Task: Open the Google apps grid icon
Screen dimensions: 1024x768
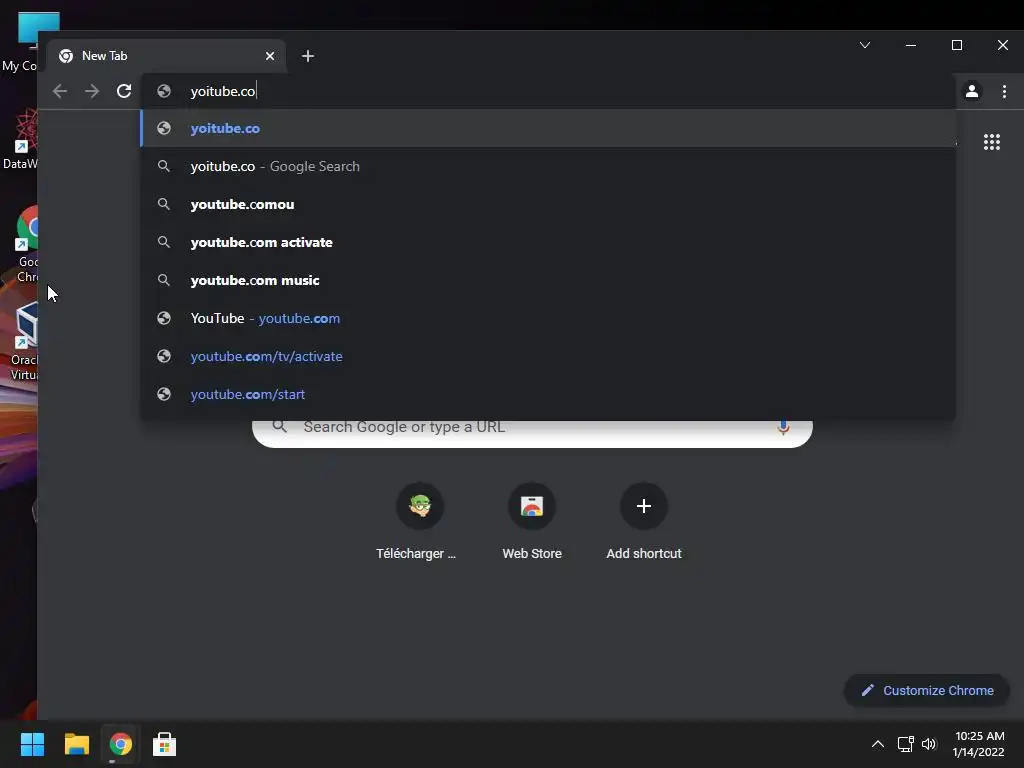Action: [x=992, y=142]
